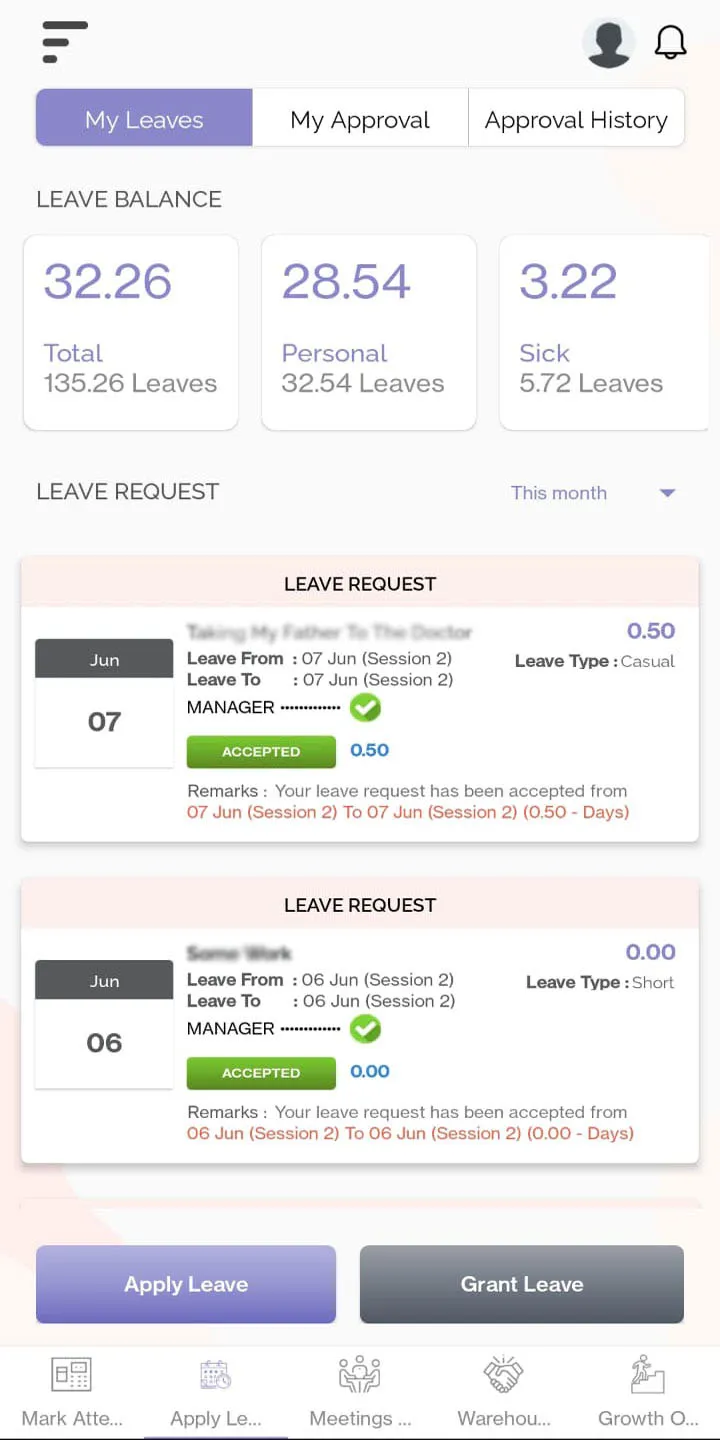Click the dropdown arrow next to This month

(667, 493)
